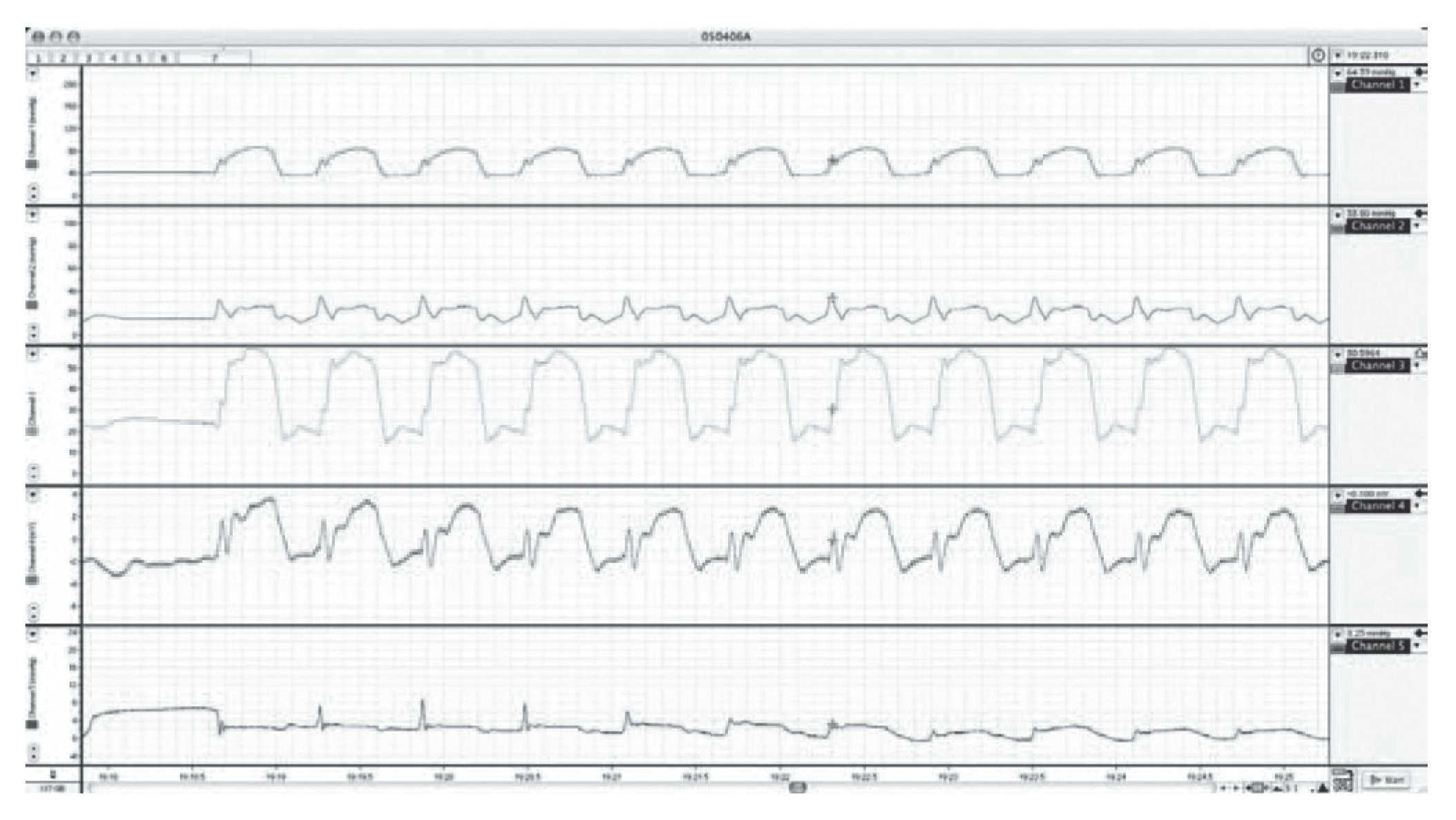Viewport: 1456px width, 820px height.
Task: Click the Channel 2 color swatch on left axis
Action: tap(32, 305)
